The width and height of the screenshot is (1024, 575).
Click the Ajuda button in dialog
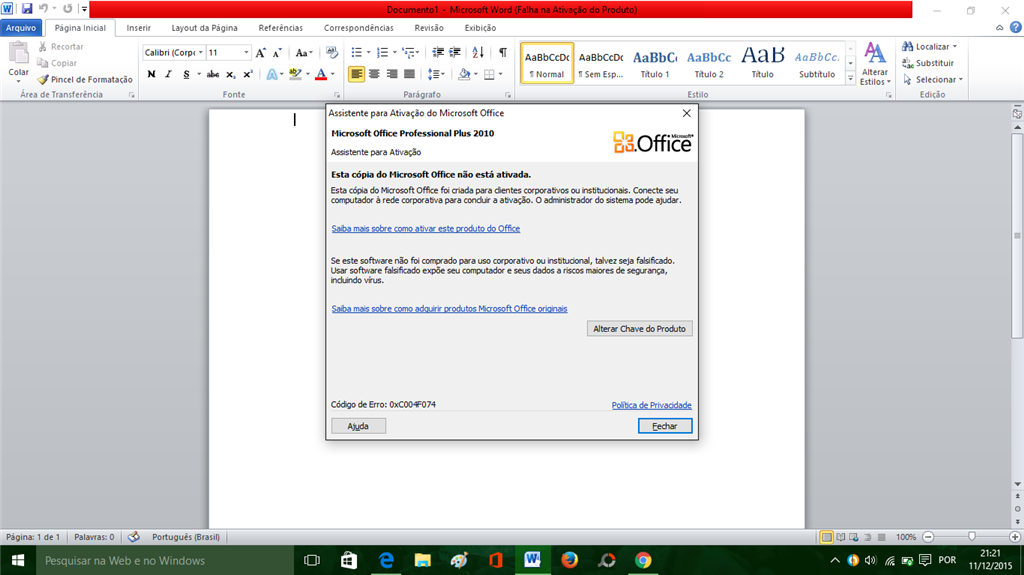tap(358, 426)
